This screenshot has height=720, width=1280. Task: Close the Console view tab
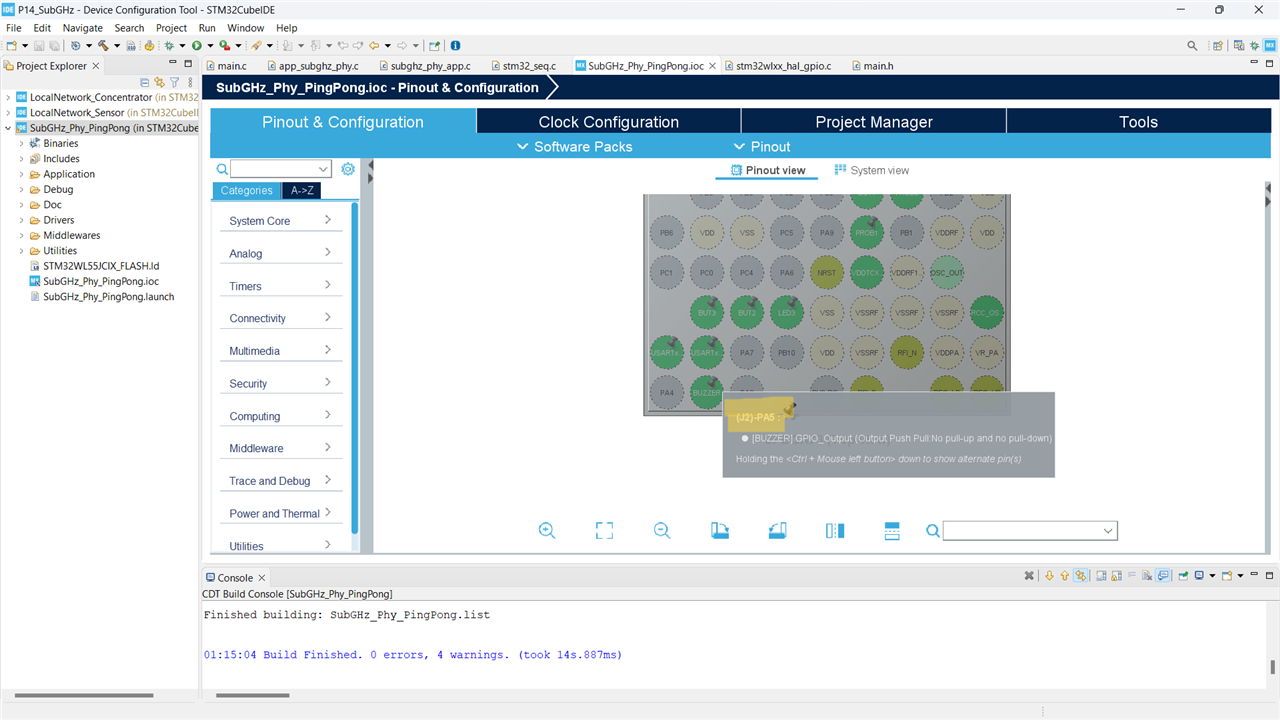[x=262, y=578]
